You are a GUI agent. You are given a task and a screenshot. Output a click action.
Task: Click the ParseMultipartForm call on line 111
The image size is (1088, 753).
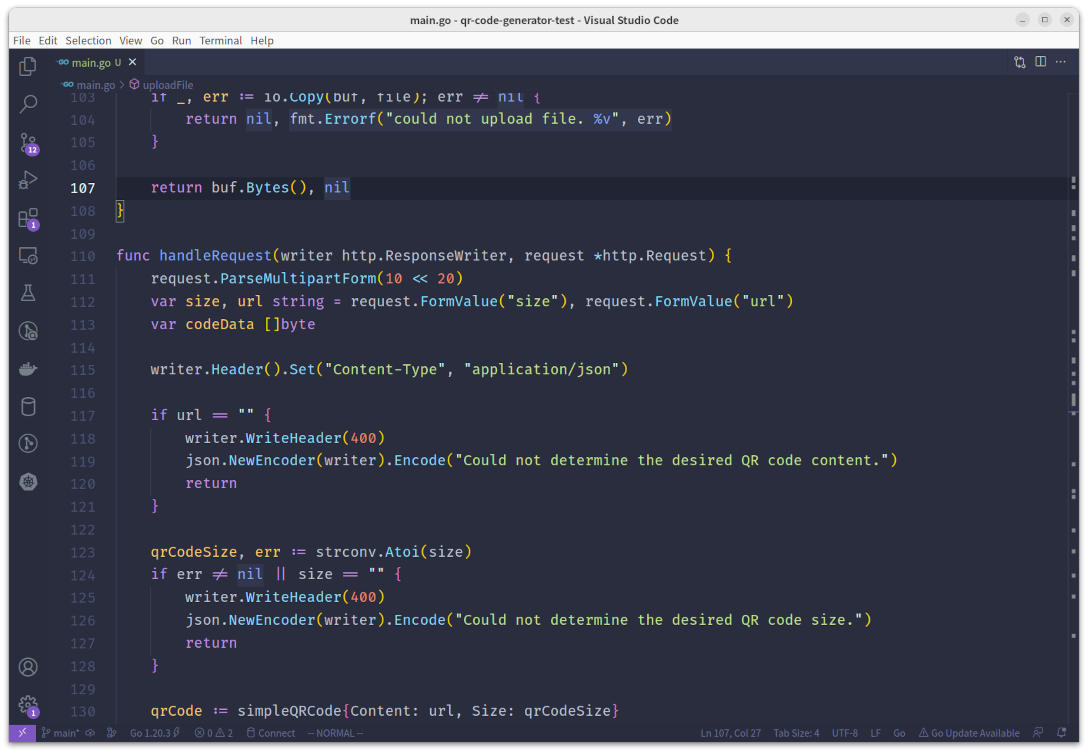tap(298, 278)
